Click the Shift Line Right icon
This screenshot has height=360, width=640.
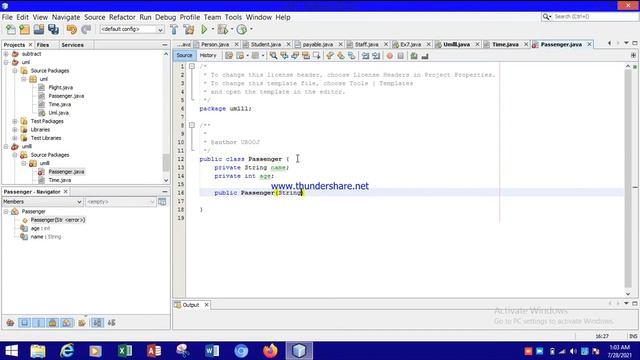point(376,56)
